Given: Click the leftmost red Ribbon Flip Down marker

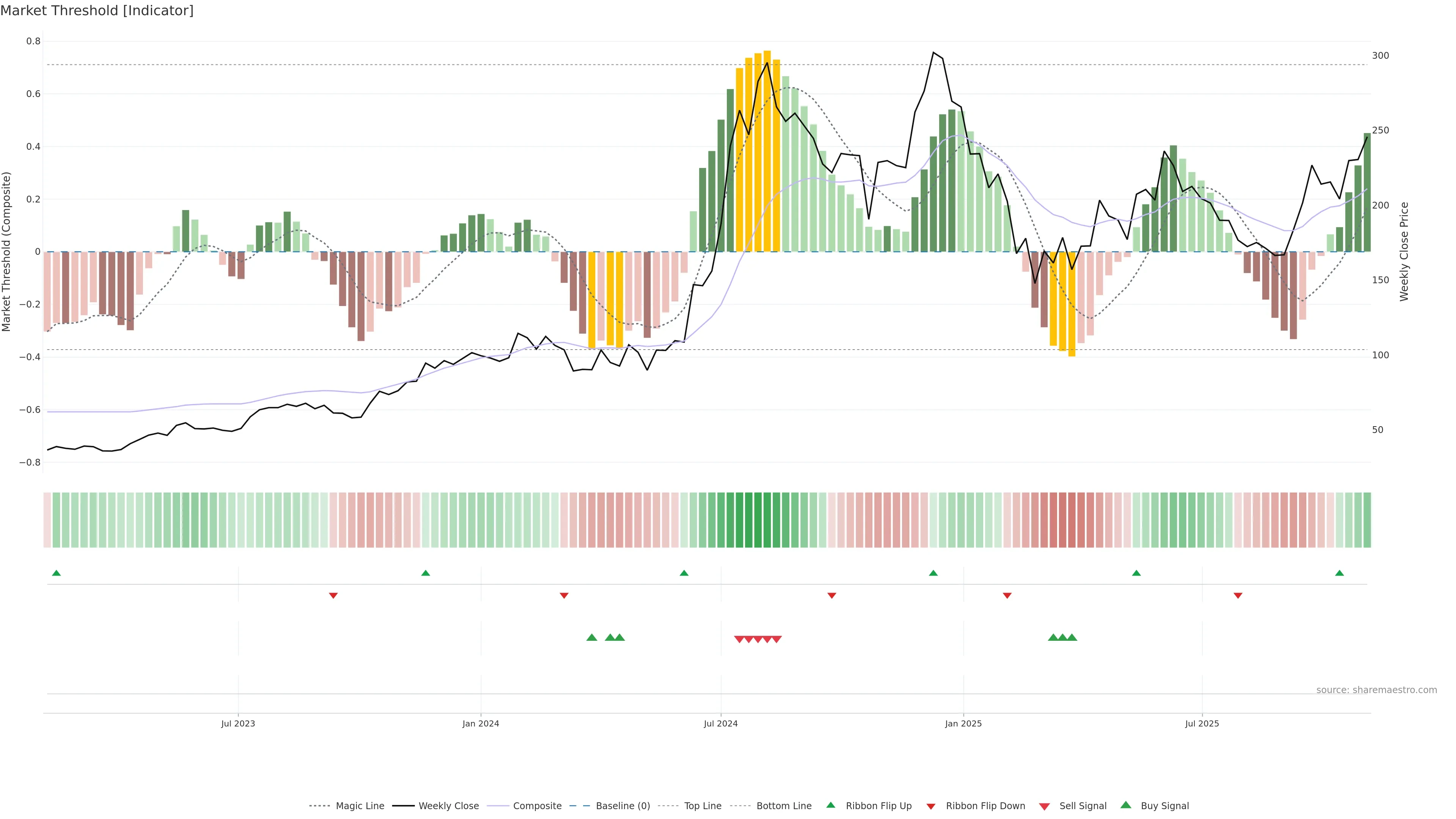Looking at the screenshot, I should (333, 596).
